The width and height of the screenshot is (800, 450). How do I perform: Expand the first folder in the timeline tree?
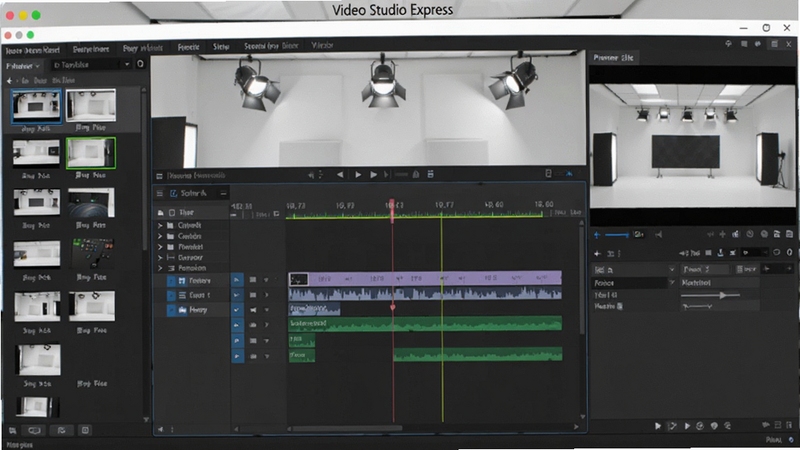[x=160, y=225]
